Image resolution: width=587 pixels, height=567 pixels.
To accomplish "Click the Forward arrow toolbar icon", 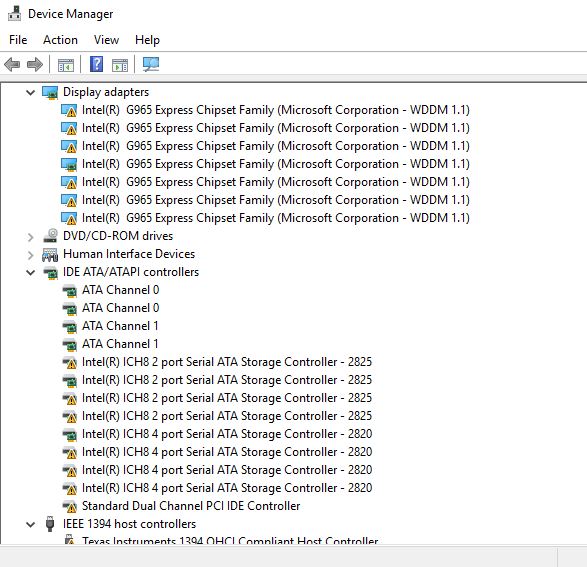I will click(35, 64).
